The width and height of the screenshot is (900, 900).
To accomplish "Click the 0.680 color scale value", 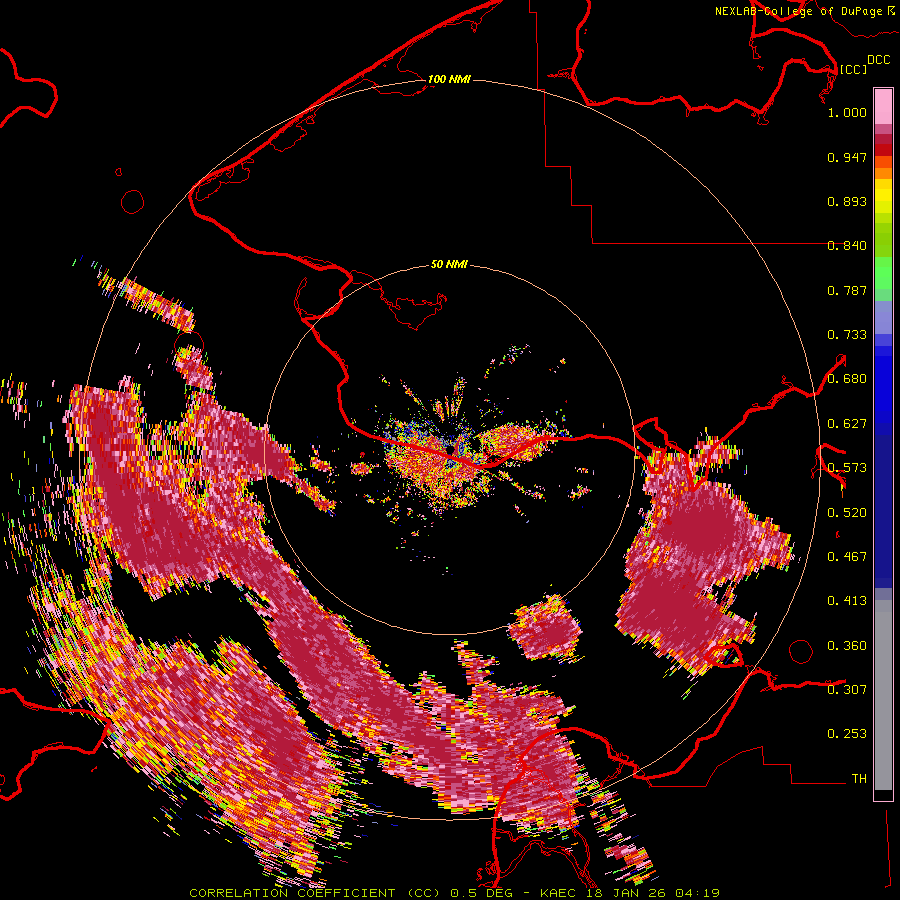I will (x=847, y=379).
